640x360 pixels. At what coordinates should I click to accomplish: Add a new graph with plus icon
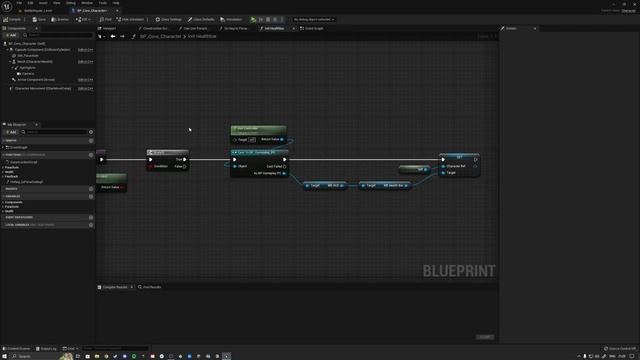pyautogui.click(x=91, y=141)
